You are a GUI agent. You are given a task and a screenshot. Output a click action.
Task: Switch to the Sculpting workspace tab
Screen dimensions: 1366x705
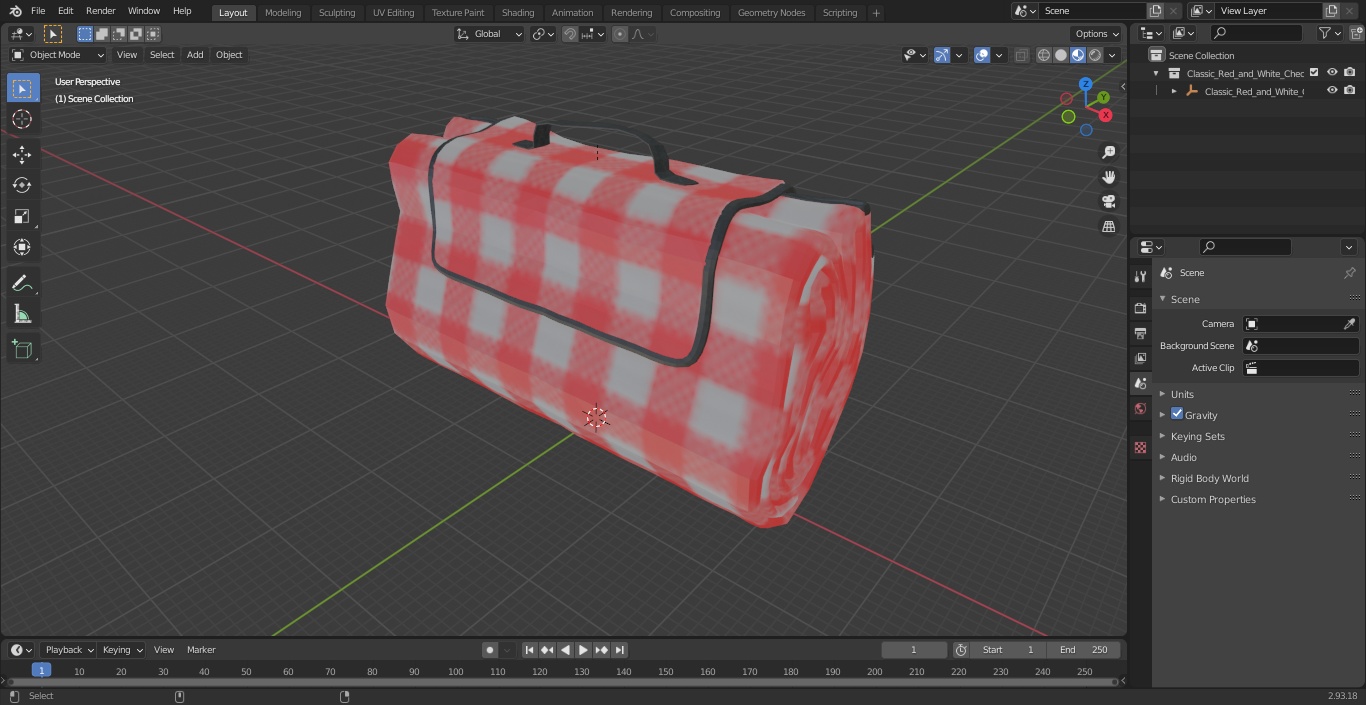point(337,12)
